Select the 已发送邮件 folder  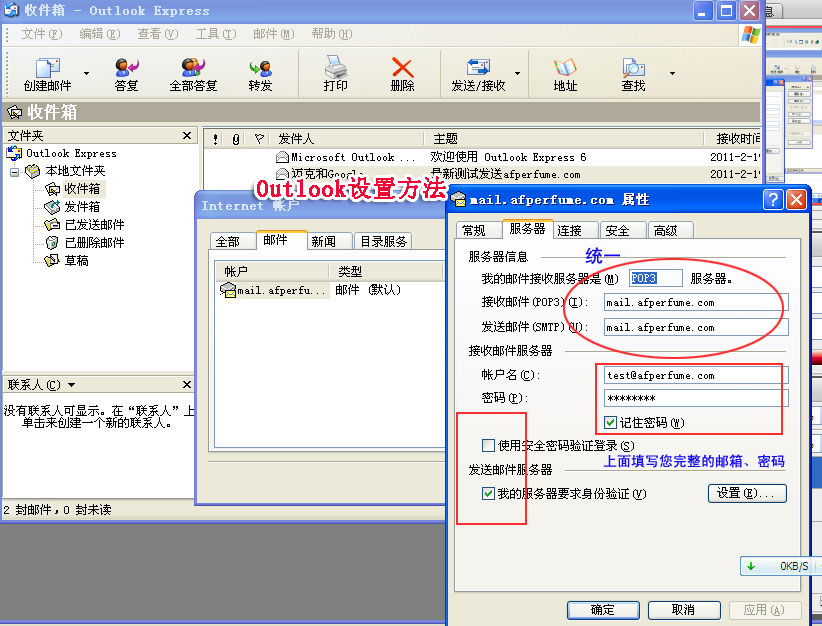(94, 225)
